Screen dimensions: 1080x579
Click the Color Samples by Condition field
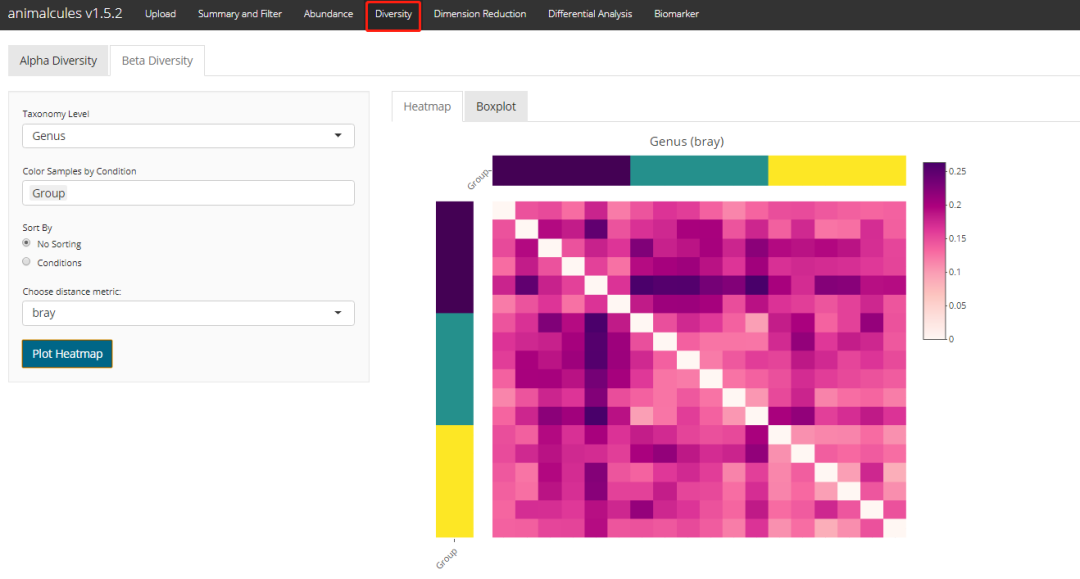[188, 193]
